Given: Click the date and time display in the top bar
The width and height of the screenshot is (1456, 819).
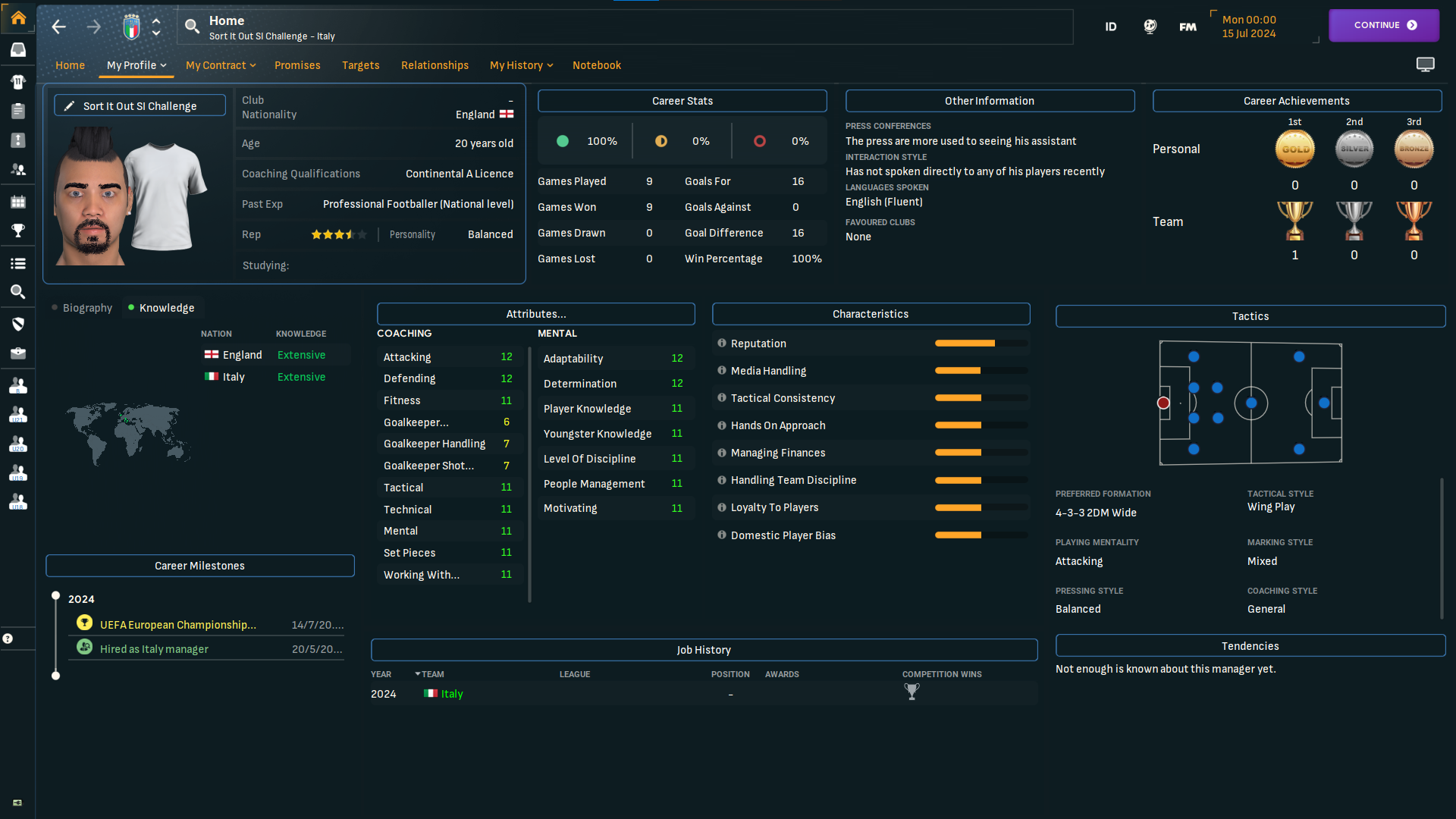Looking at the screenshot, I should click(x=1249, y=27).
